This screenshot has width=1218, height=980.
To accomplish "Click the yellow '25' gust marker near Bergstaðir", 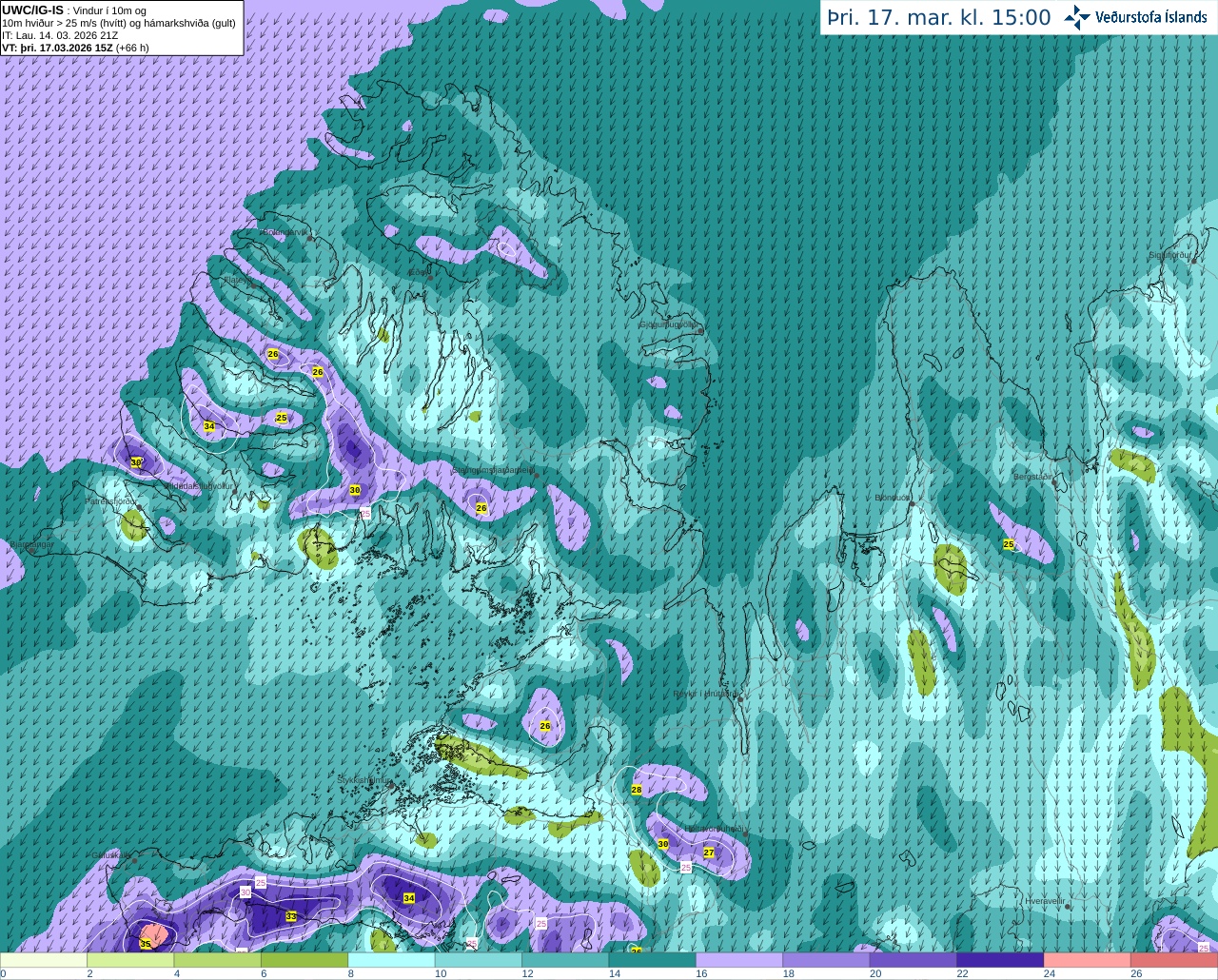I will tap(1009, 544).
